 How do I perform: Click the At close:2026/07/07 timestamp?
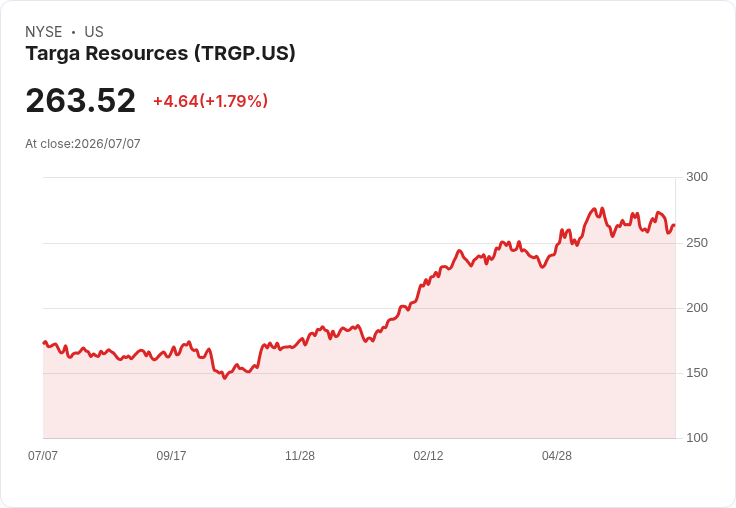(x=83, y=144)
